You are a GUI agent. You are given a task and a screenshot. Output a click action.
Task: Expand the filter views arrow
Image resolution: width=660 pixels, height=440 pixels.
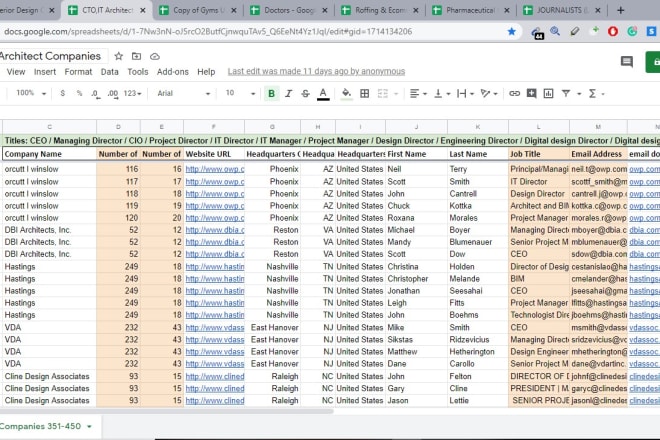(579, 94)
